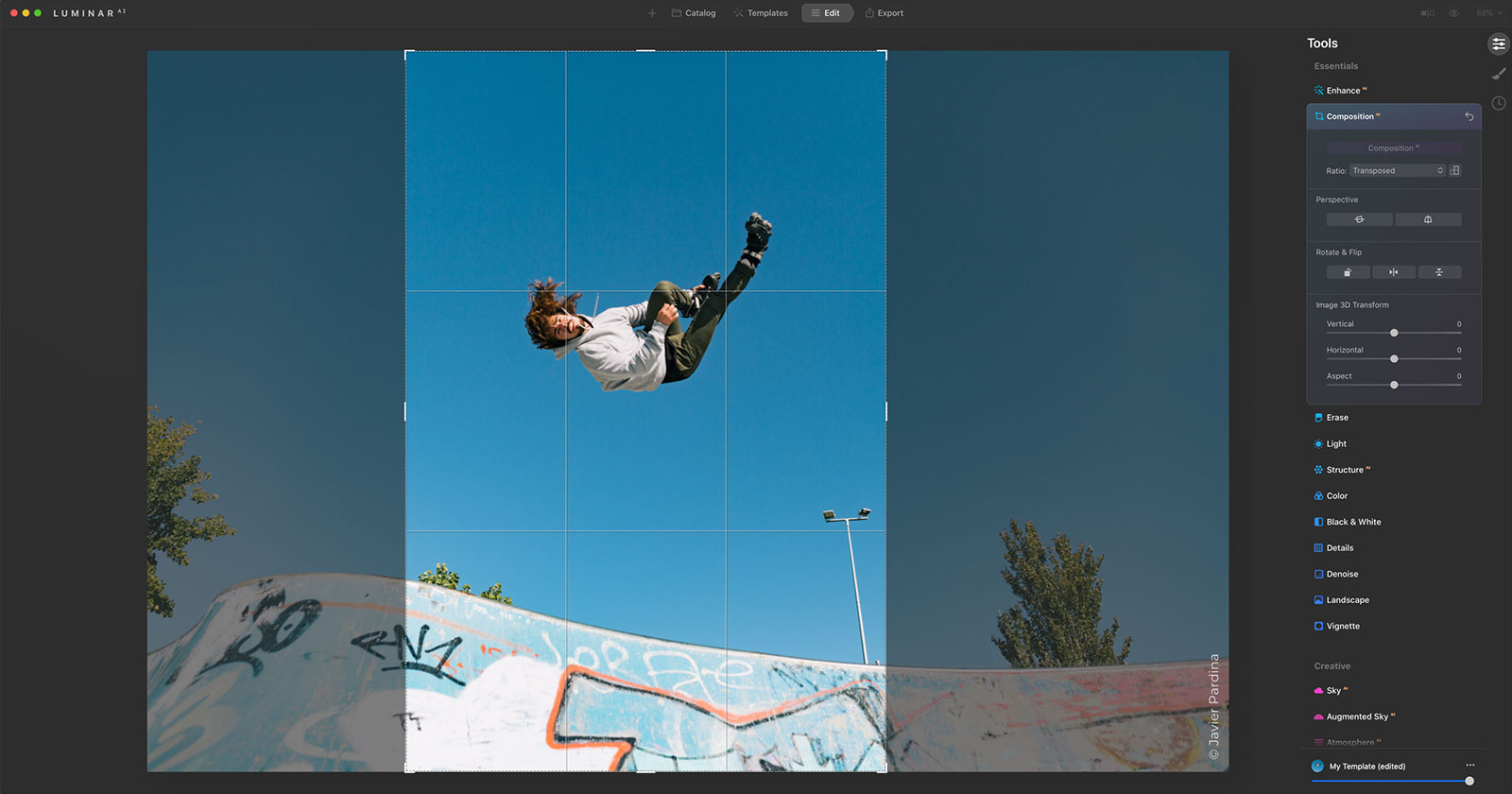Toggle the eye preview of original image
This screenshot has height=794, width=1512.
click(1454, 13)
